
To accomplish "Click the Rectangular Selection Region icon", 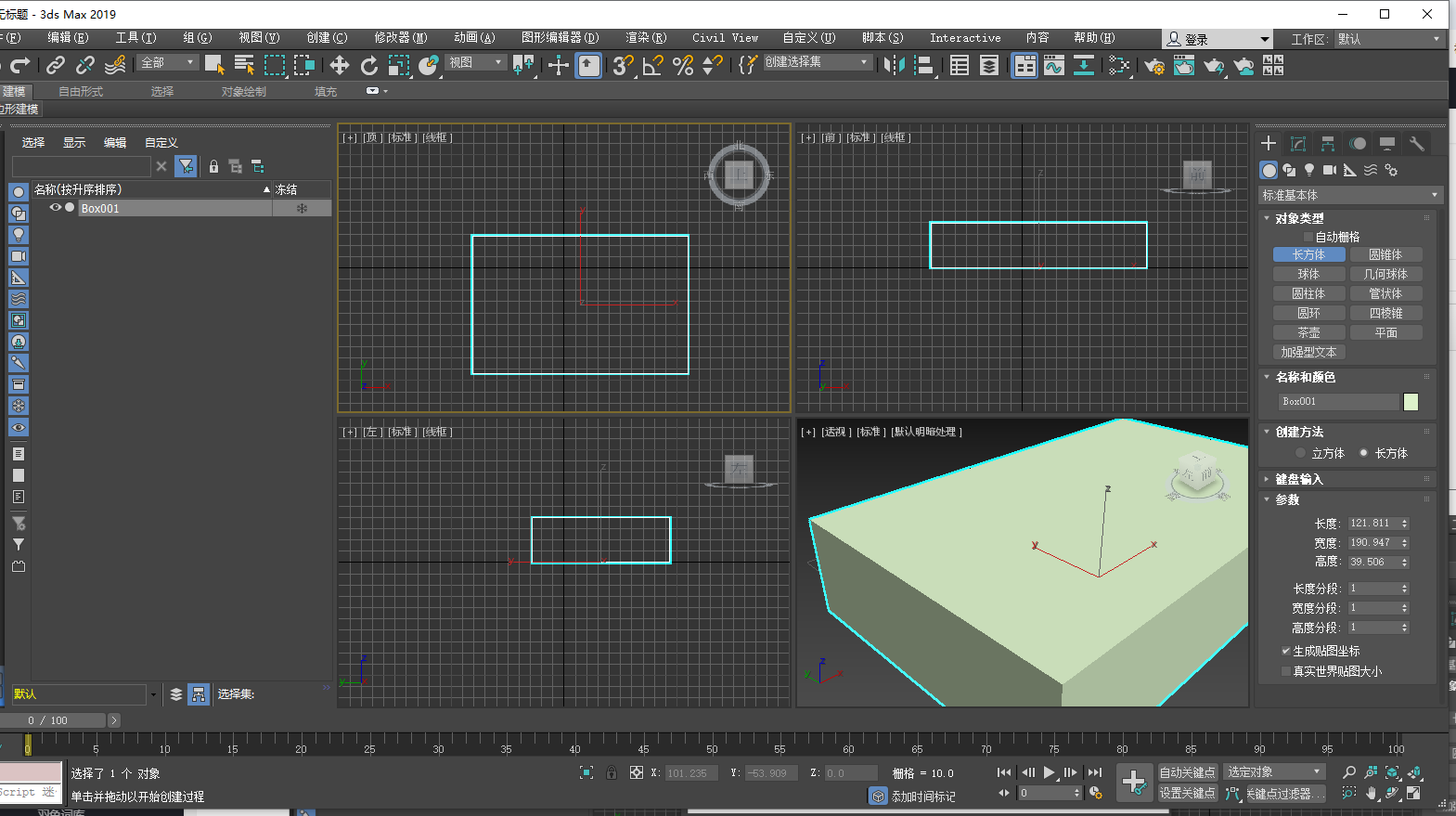I will 275,64.
